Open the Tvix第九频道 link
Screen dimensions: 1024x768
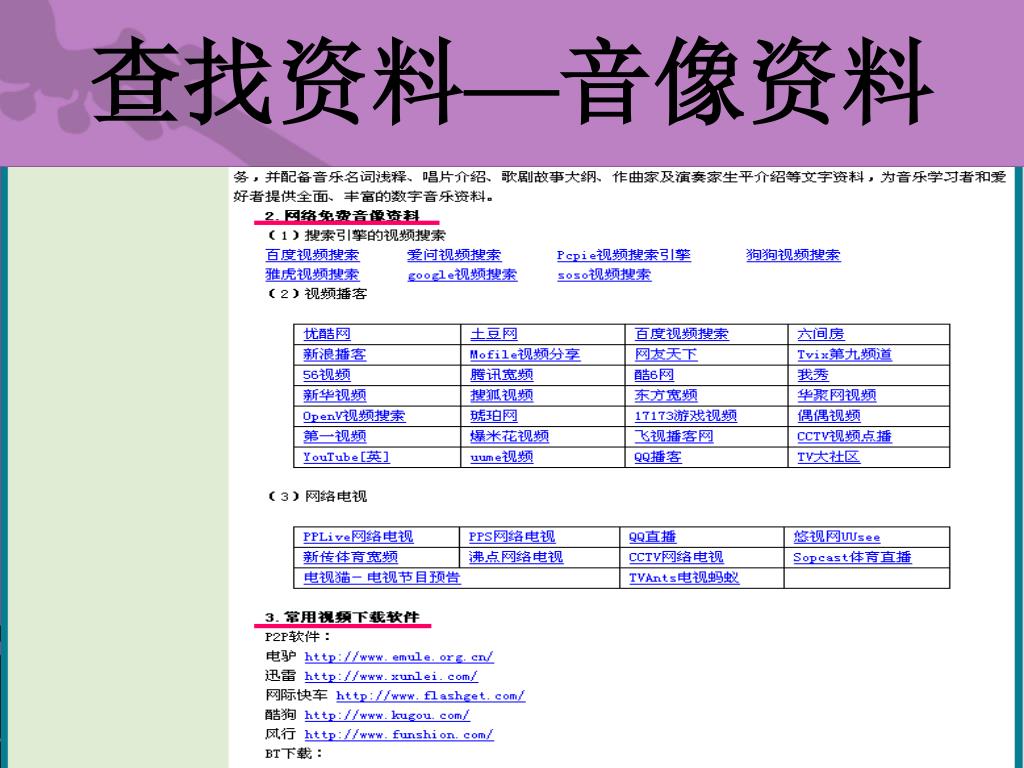(844, 354)
